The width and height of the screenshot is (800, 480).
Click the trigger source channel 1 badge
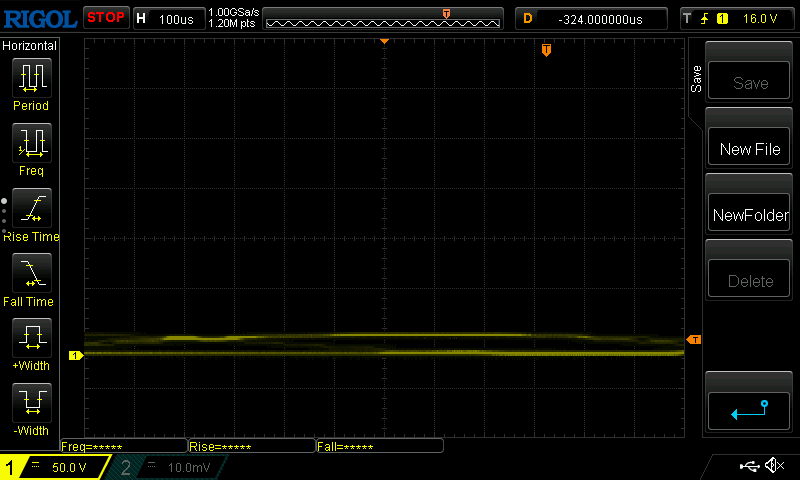pyautogui.click(x=722, y=19)
